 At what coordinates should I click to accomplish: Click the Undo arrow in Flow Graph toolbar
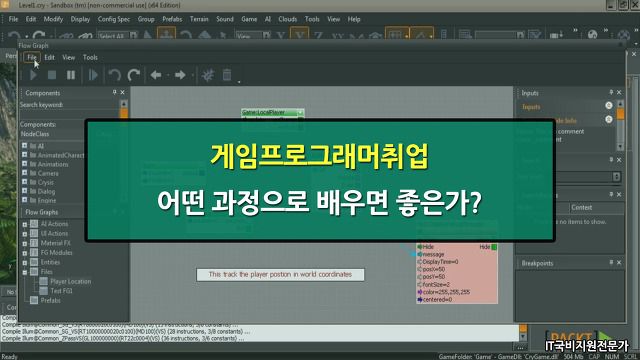tap(114, 75)
